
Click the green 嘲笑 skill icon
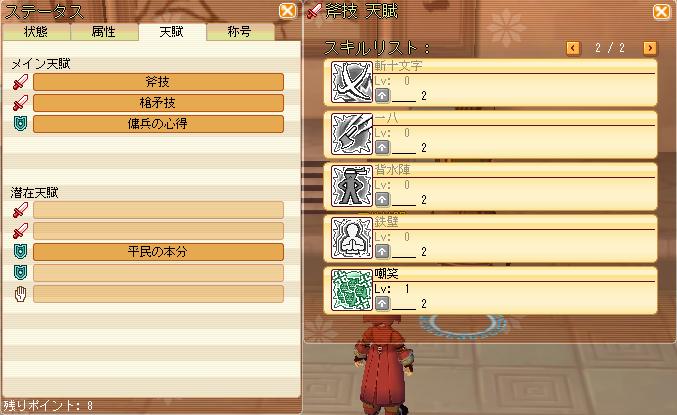pos(351,290)
